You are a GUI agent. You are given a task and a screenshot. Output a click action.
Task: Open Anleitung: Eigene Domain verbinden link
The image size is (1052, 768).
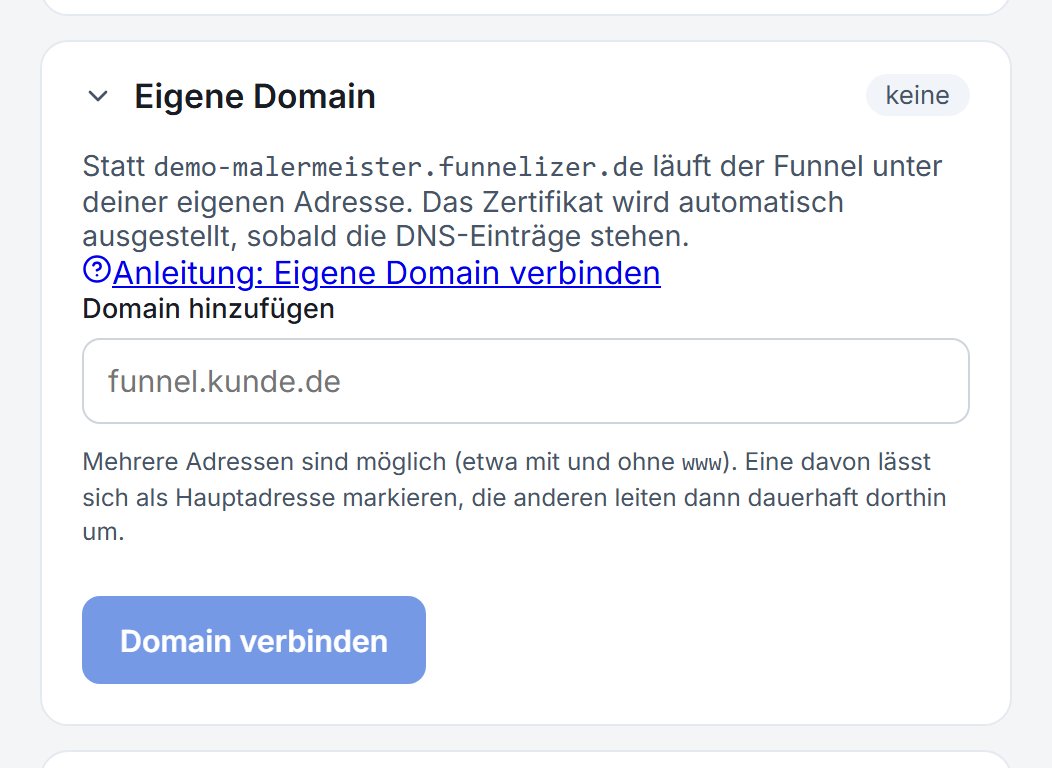point(386,273)
